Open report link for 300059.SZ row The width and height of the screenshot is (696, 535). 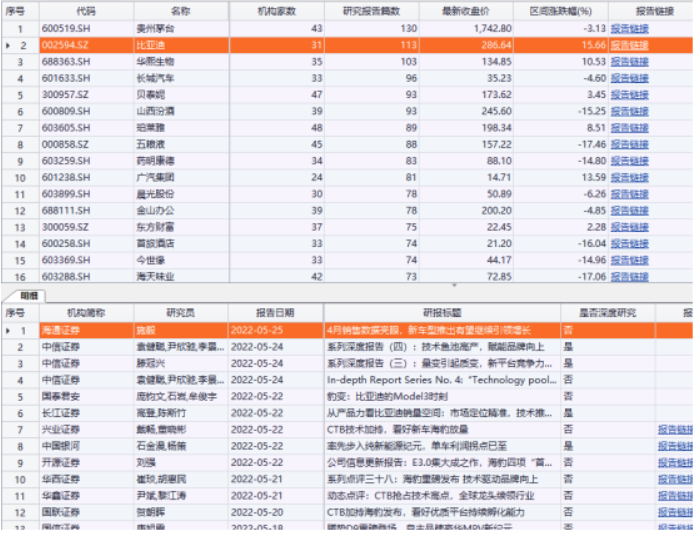pos(629,227)
